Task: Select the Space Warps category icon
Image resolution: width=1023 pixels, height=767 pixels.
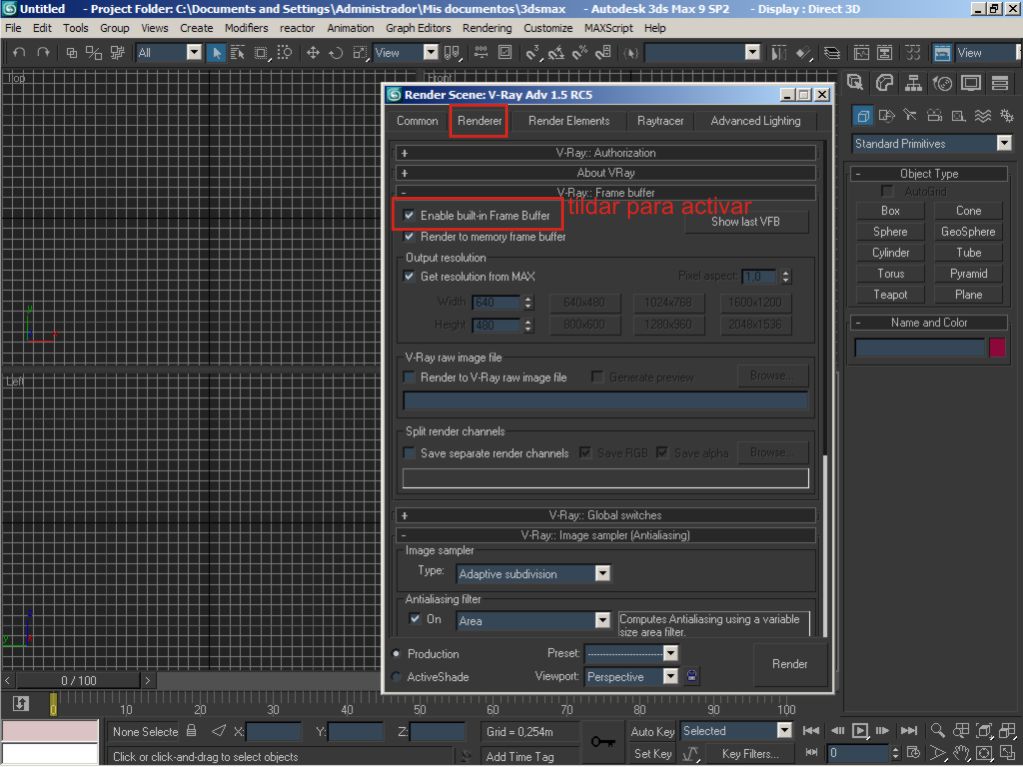Action: pyautogui.click(x=983, y=116)
